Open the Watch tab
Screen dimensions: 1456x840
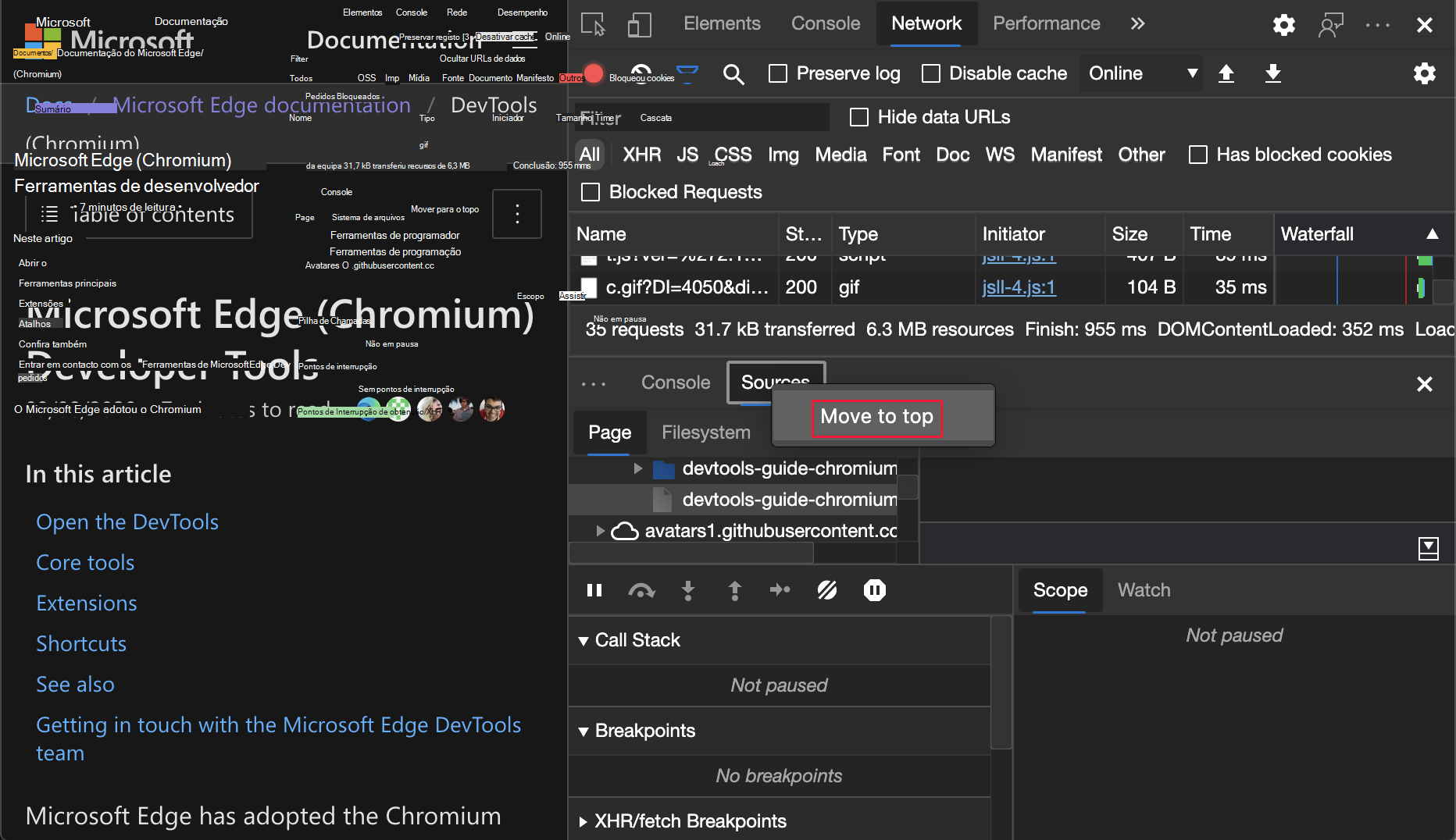tap(1144, 590)
